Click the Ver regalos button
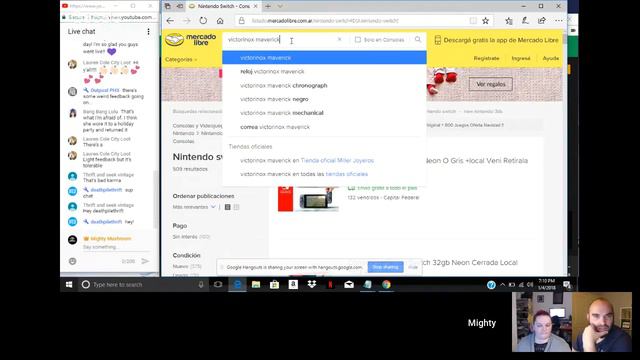 click(x=491, y=84)
